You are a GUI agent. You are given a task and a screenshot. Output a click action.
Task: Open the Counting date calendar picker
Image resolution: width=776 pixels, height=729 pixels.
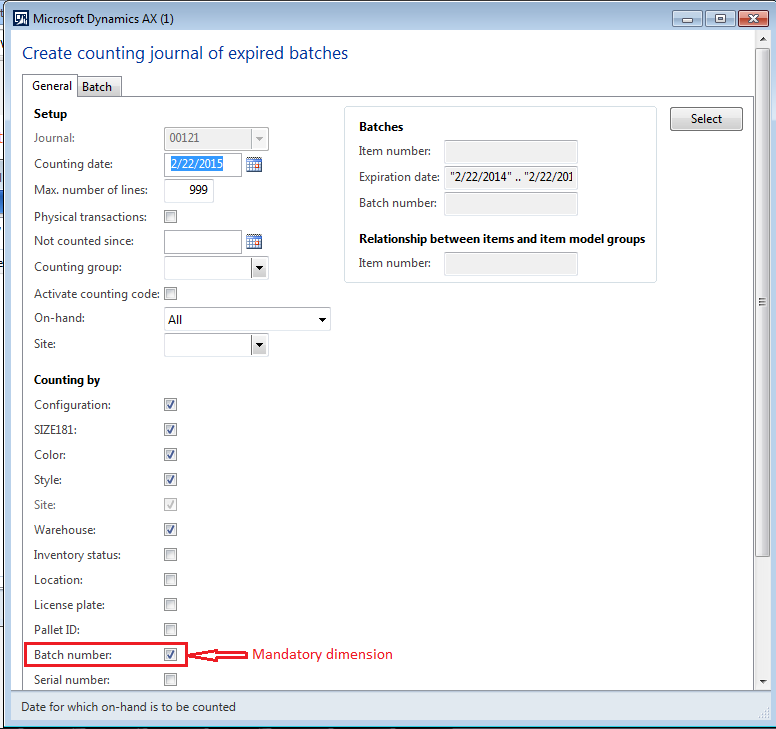coord(254,164)
